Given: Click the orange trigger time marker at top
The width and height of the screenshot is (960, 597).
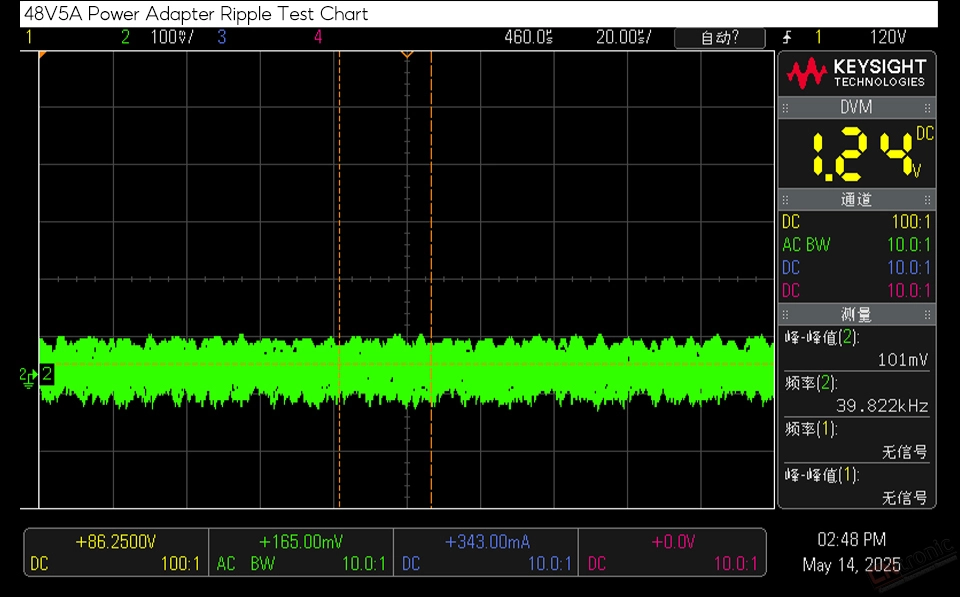Looking at the screenshot, I should click(407, 55).
